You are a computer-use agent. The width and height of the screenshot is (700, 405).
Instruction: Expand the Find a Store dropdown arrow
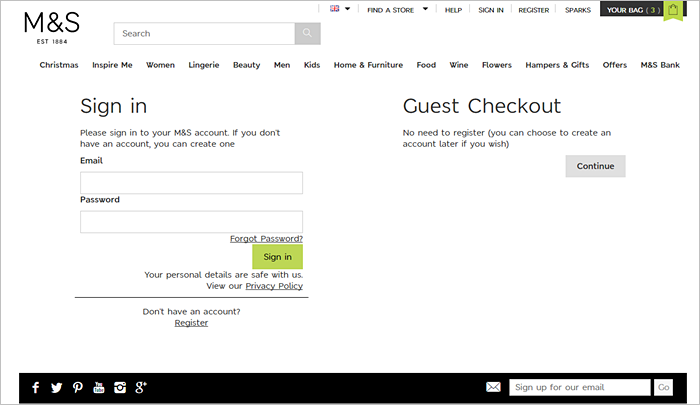[425, 9]
